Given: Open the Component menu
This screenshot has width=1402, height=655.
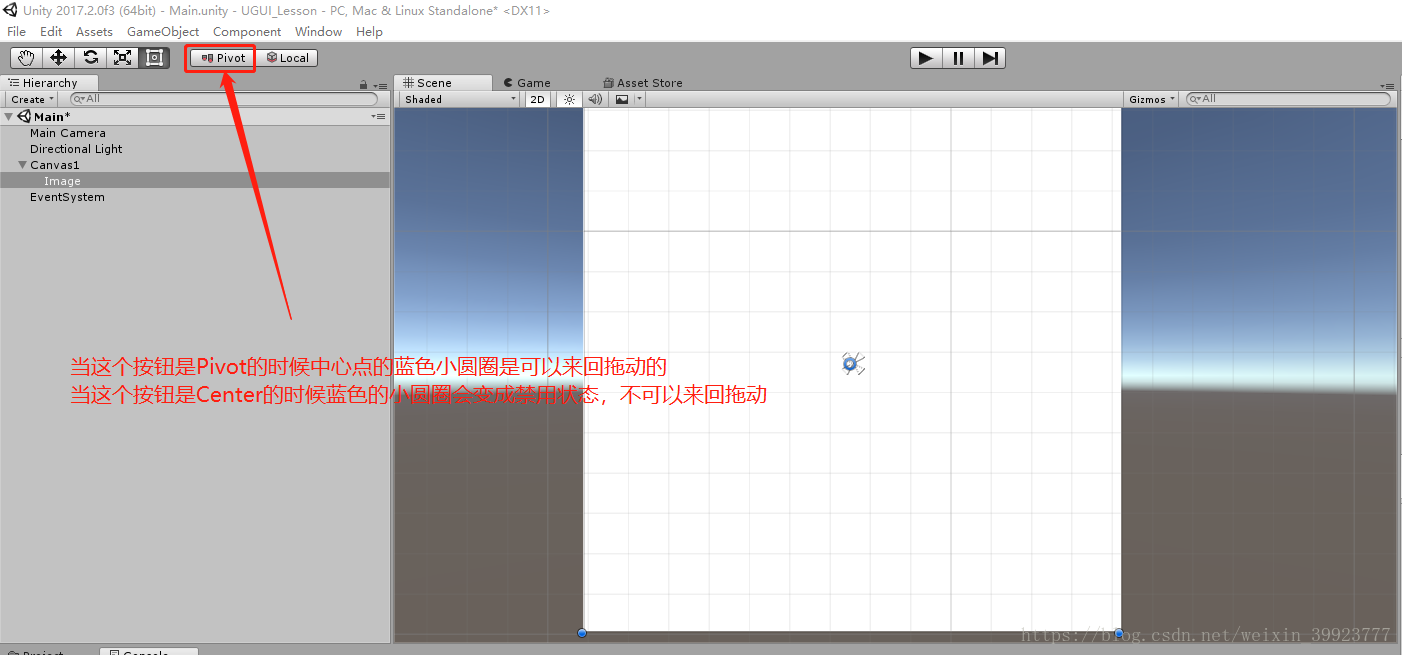Looking at the screenshot, I should pyautogui.click(x=247, y=32).
